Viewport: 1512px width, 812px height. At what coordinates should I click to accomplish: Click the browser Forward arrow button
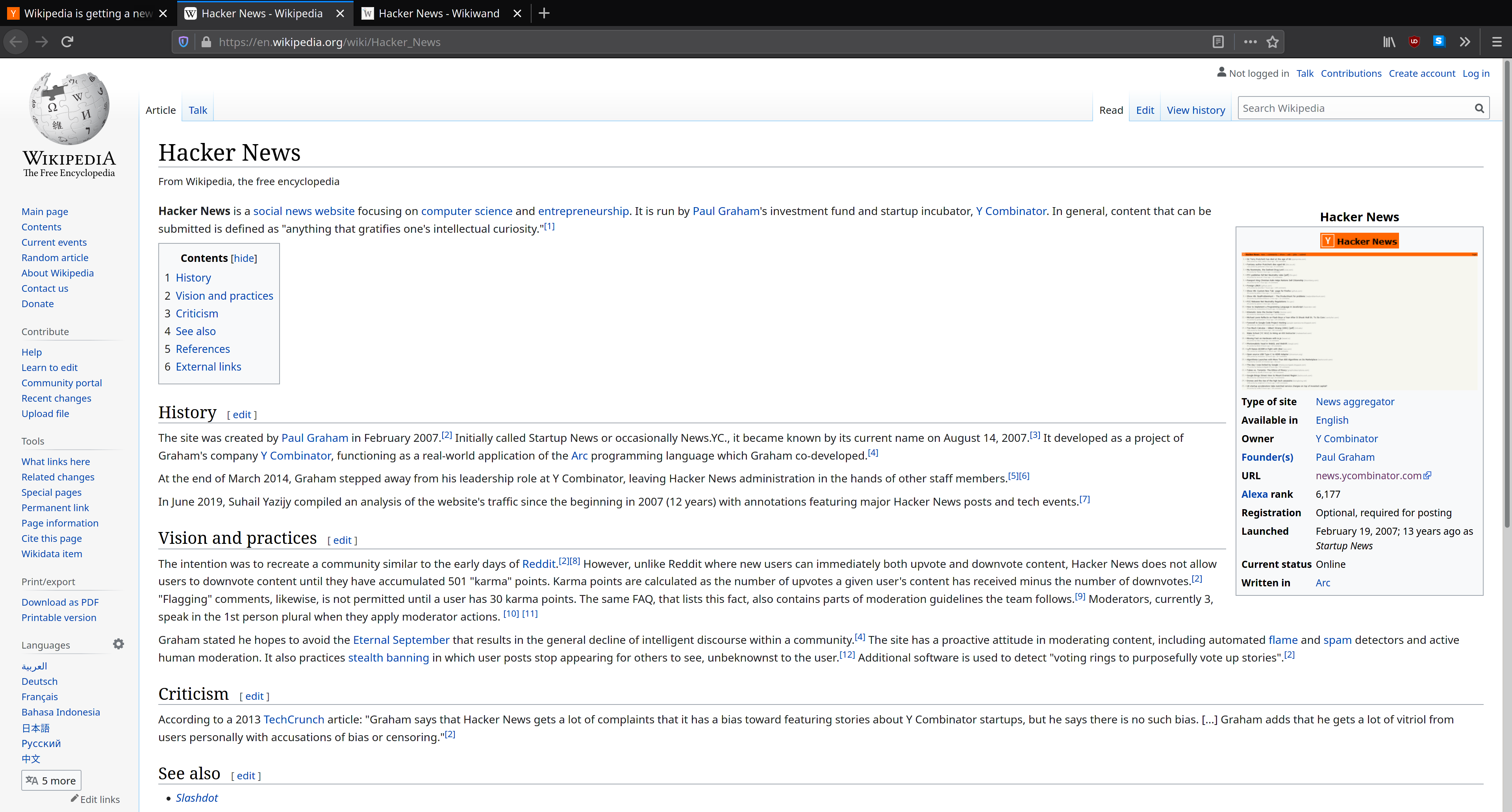(42, 42)
